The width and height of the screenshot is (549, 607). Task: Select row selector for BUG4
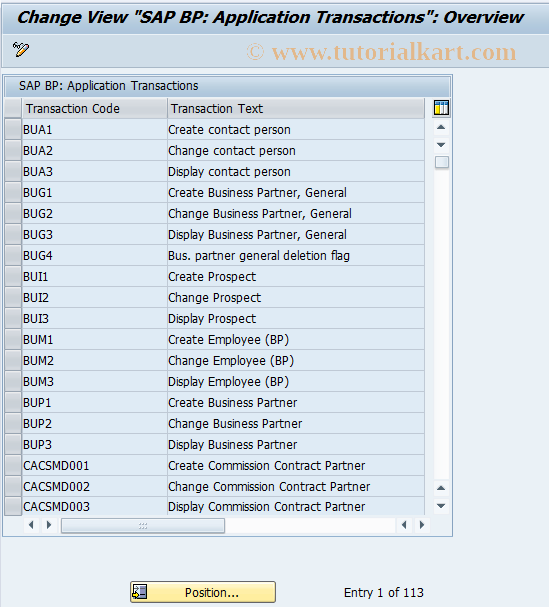(13, 255)
